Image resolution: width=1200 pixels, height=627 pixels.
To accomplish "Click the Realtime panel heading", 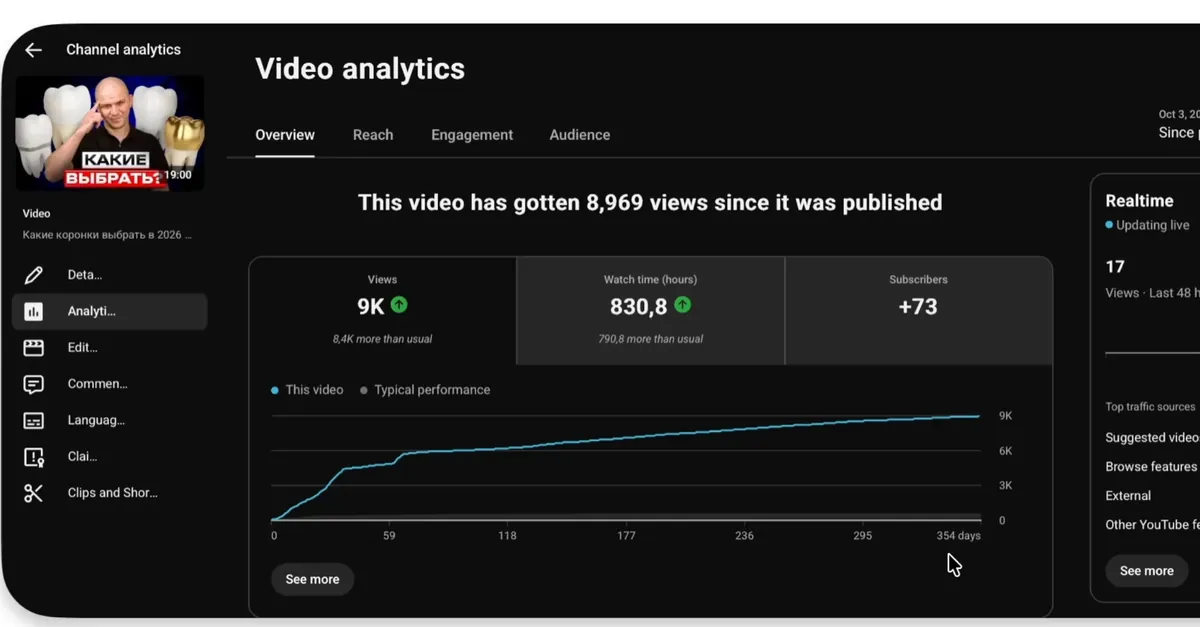I will click(1139, 201).
